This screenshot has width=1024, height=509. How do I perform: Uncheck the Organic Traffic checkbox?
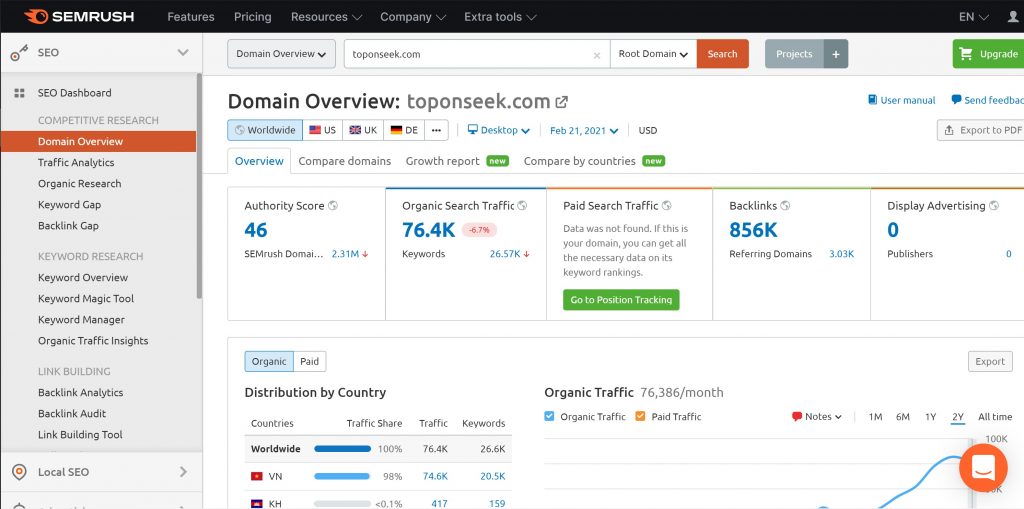click(550, 417)
